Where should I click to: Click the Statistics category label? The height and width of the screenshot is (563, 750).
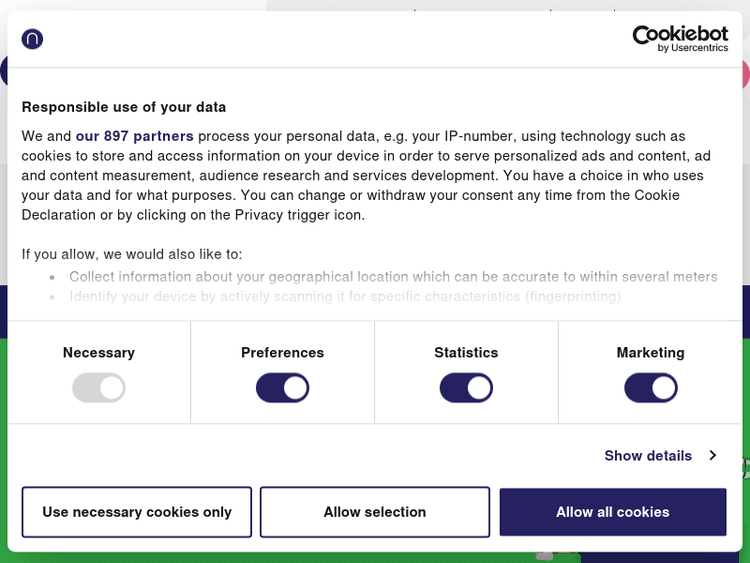coord(466,353)
